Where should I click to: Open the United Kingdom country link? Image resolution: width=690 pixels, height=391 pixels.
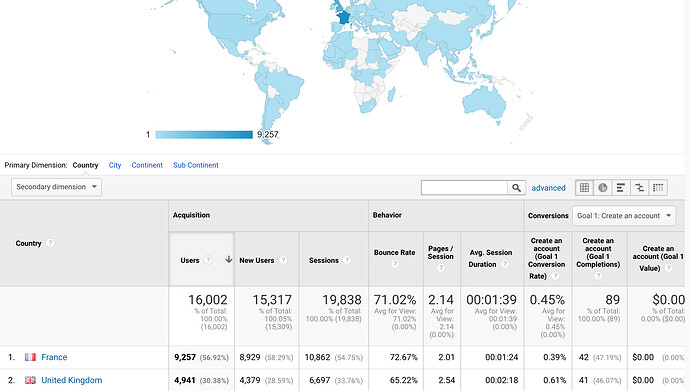click(x=72, y=380)
